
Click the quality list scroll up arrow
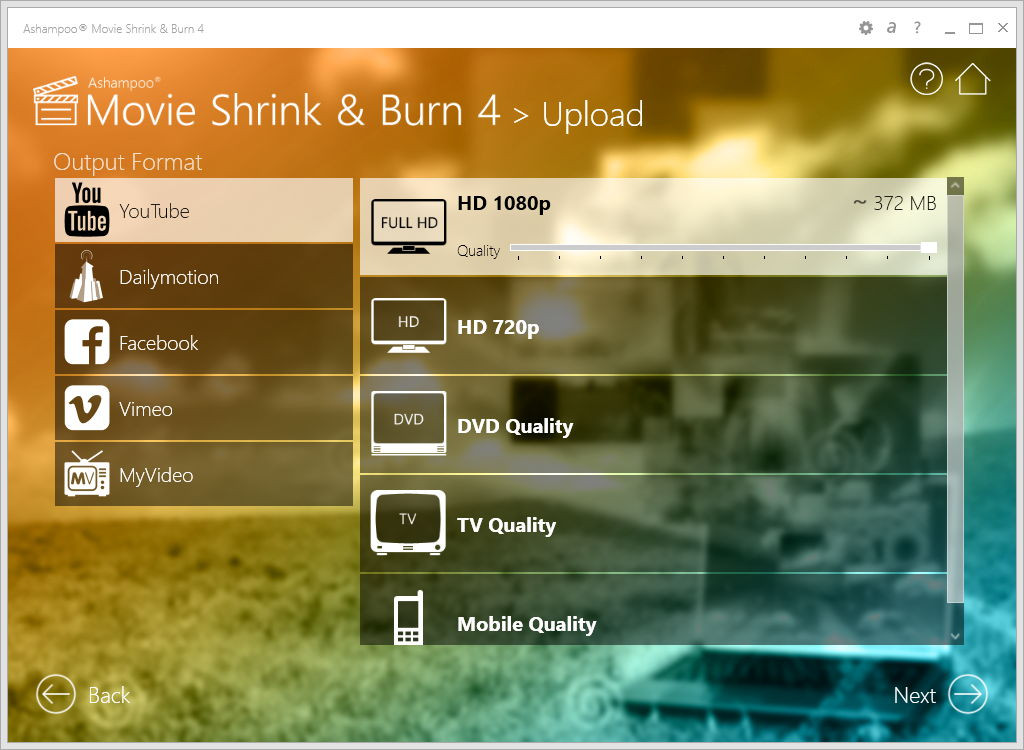(955, 186)
